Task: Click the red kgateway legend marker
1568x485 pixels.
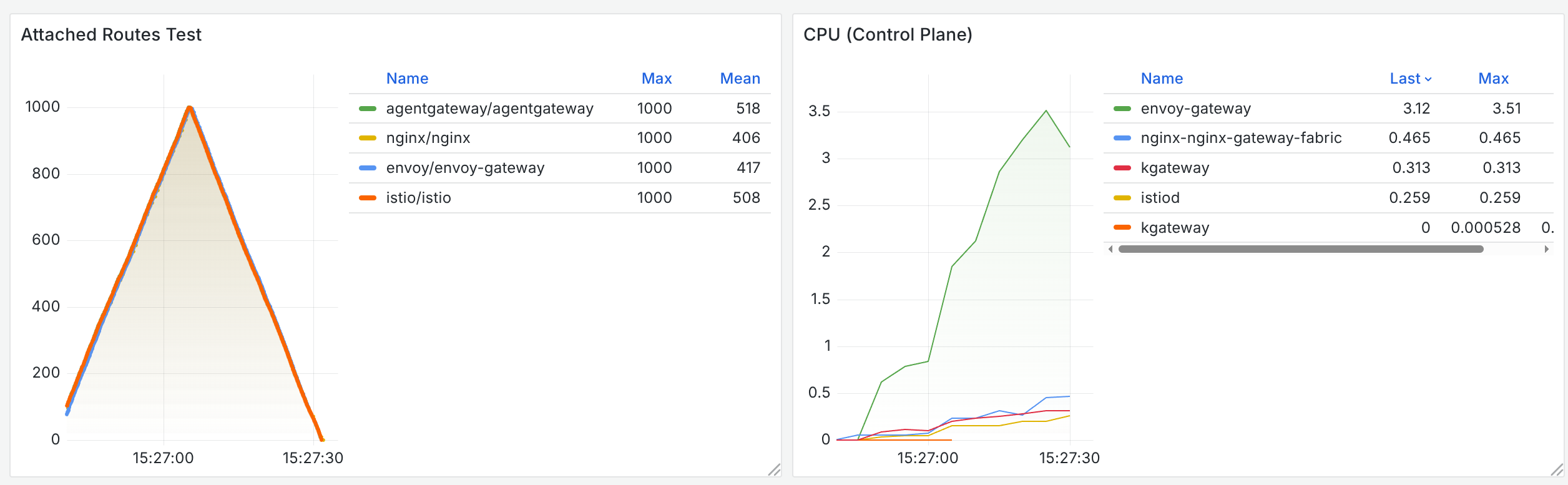Action: point(1124,168)
